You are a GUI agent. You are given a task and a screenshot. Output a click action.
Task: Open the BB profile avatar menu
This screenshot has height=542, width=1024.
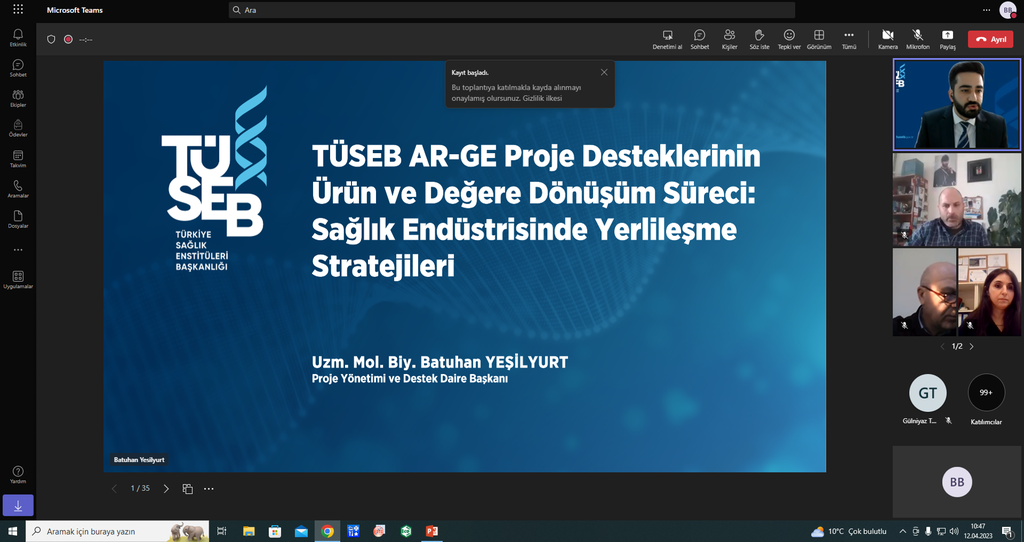point(1008,10)
